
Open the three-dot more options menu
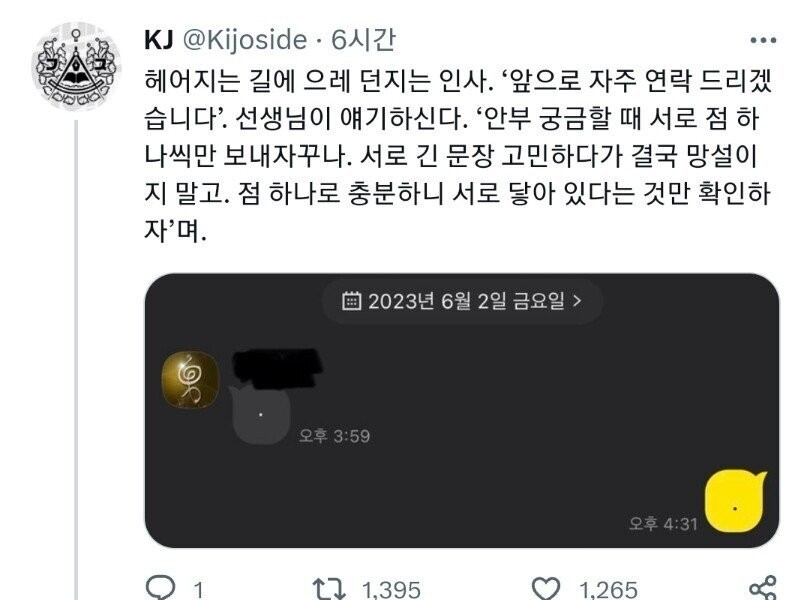(x=763, y=40)
